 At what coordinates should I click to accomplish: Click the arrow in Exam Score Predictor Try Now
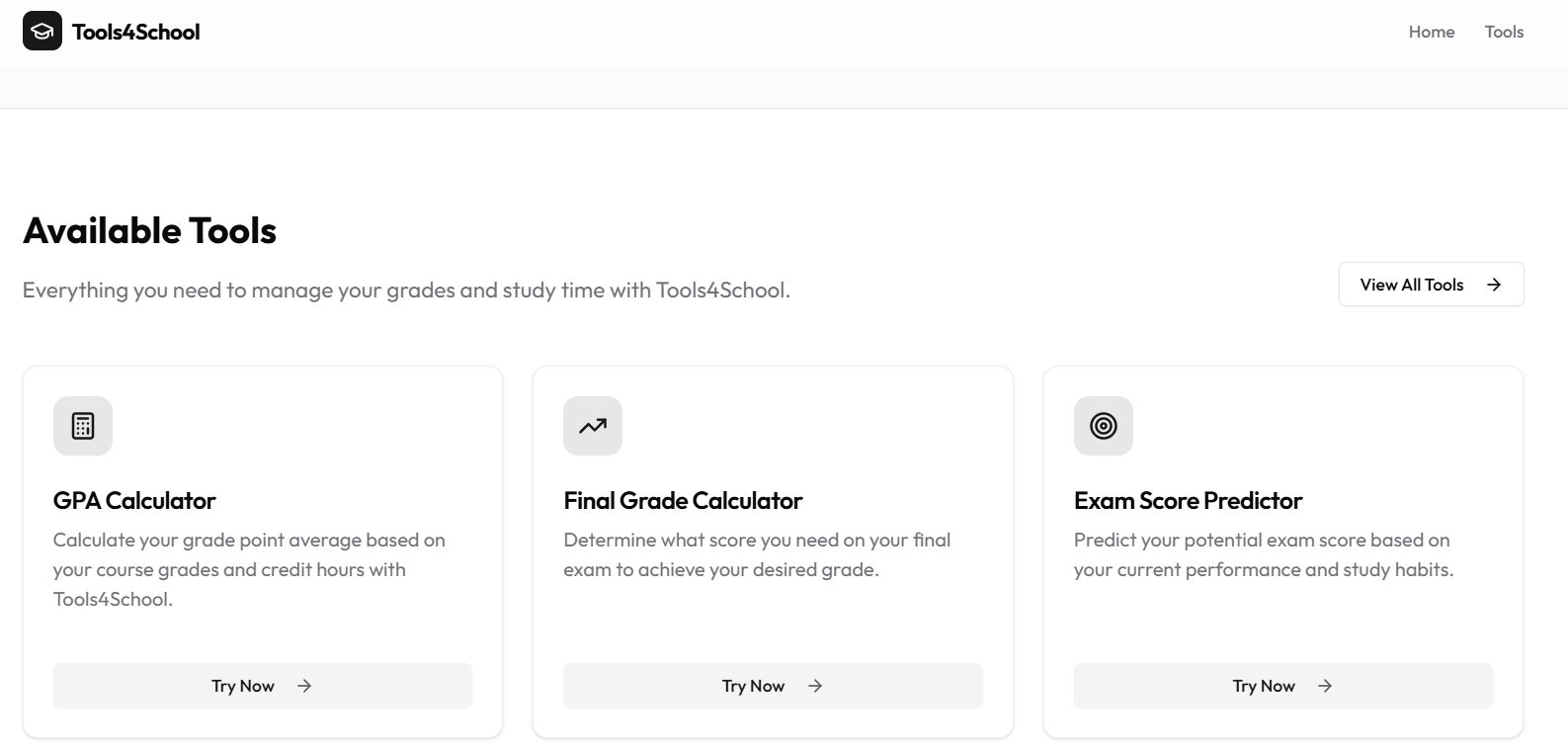tap(1325, 685)
